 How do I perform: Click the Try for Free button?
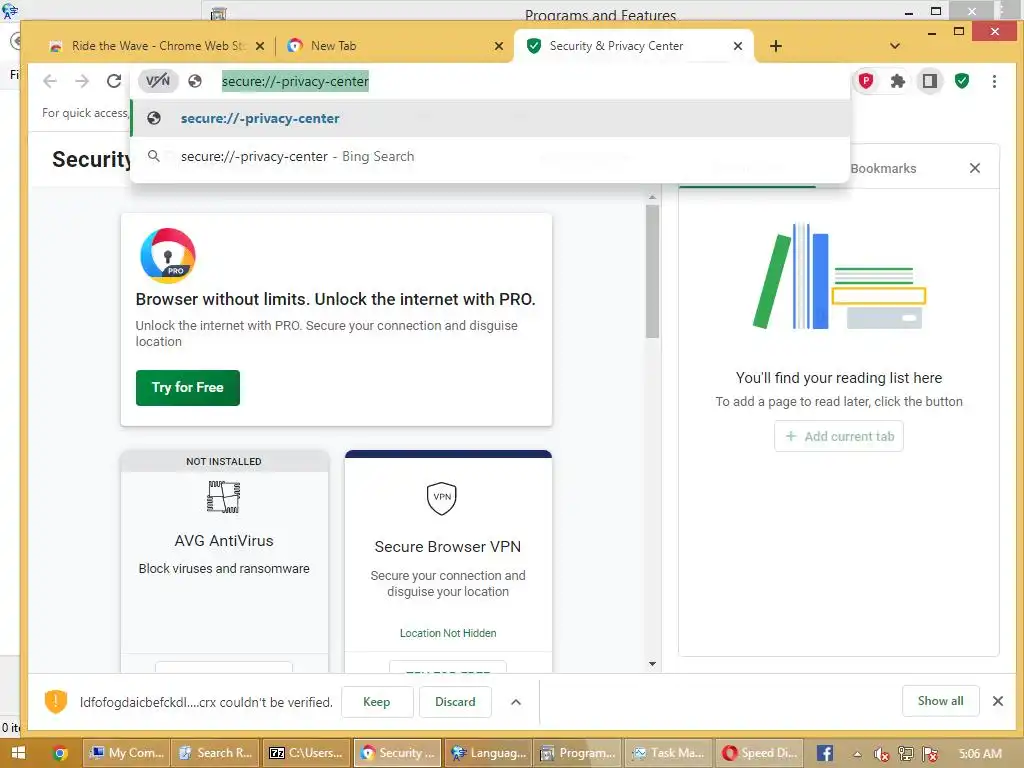click(x=187, y=387)
